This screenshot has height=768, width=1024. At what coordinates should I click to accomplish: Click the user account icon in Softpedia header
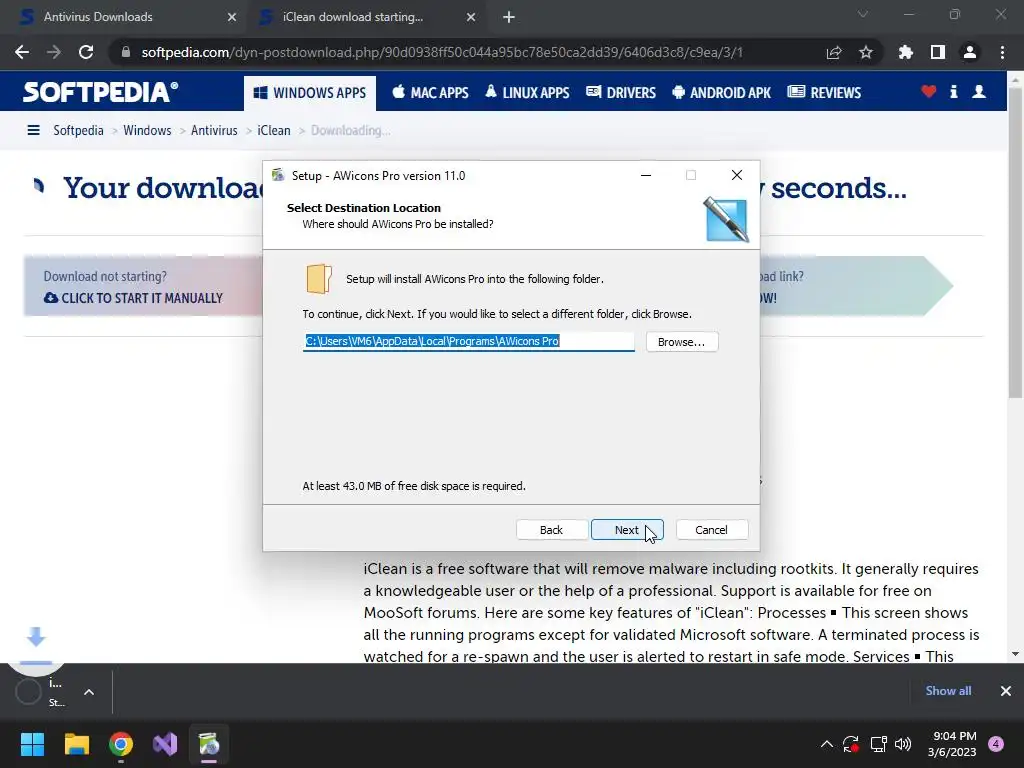point(979,91)
